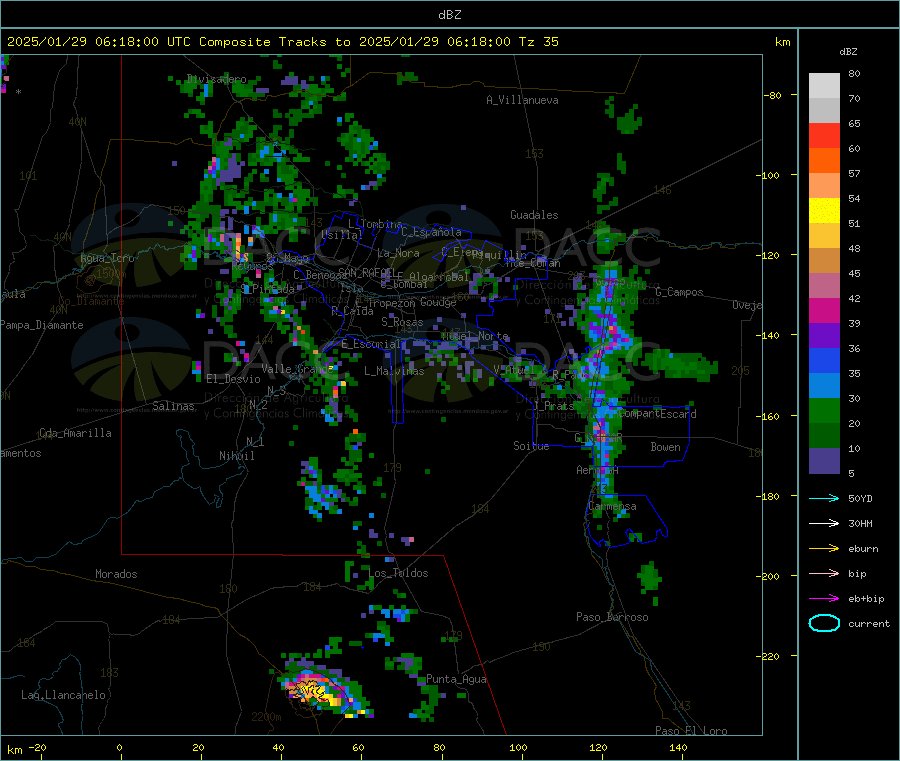Pick the gold 48-51 dBZ swatch
The height and width of the screenshot is (761, 900).
[824, 236]
